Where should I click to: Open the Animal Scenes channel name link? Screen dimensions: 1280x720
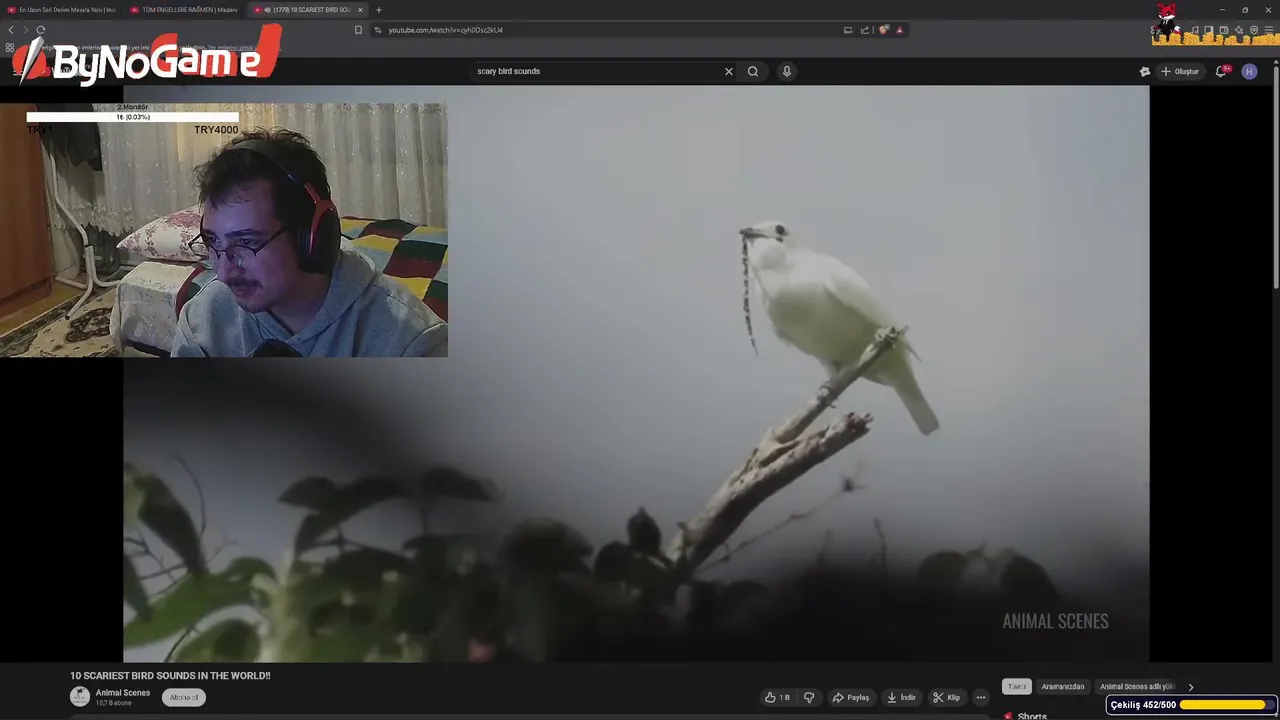(123, 693)
